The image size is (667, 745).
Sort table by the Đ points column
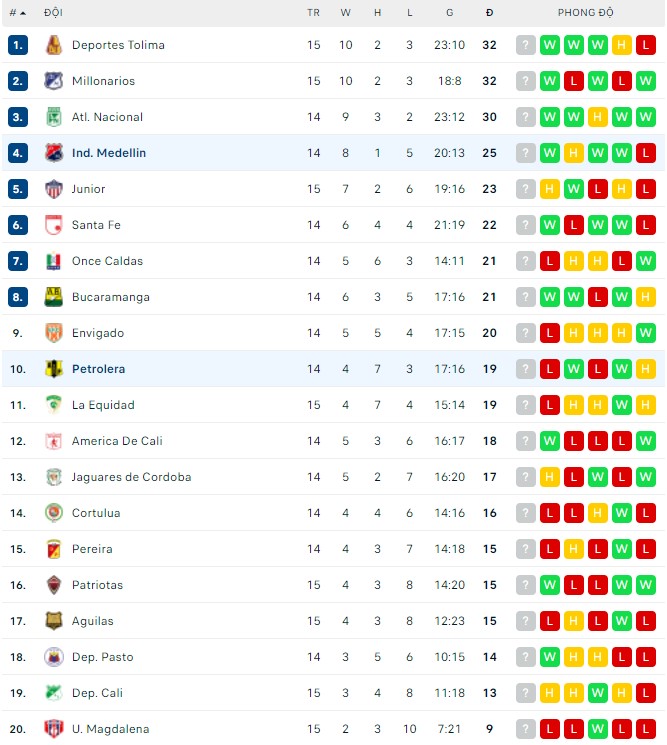[489, 13]
